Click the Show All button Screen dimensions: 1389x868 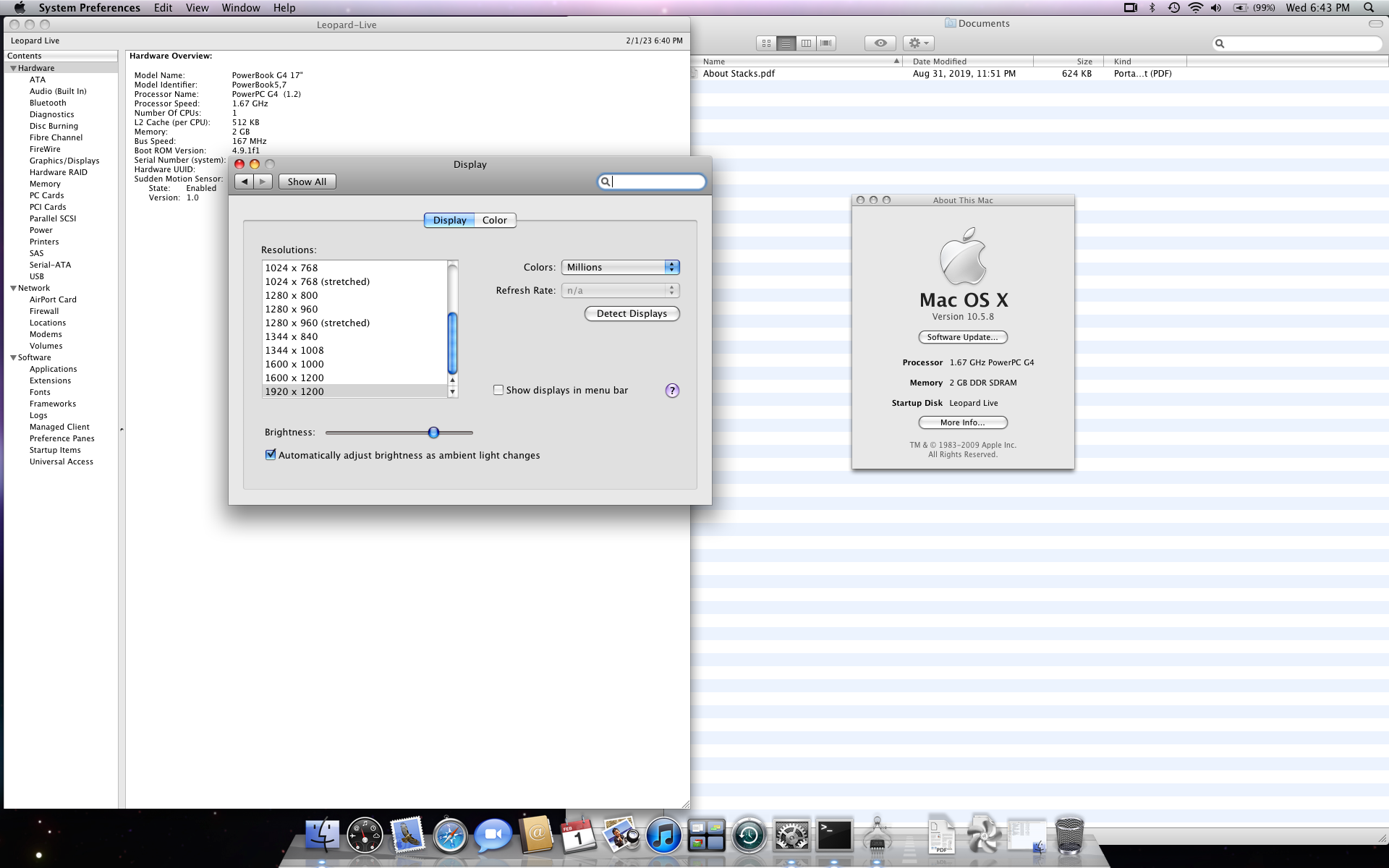(307, 182)
